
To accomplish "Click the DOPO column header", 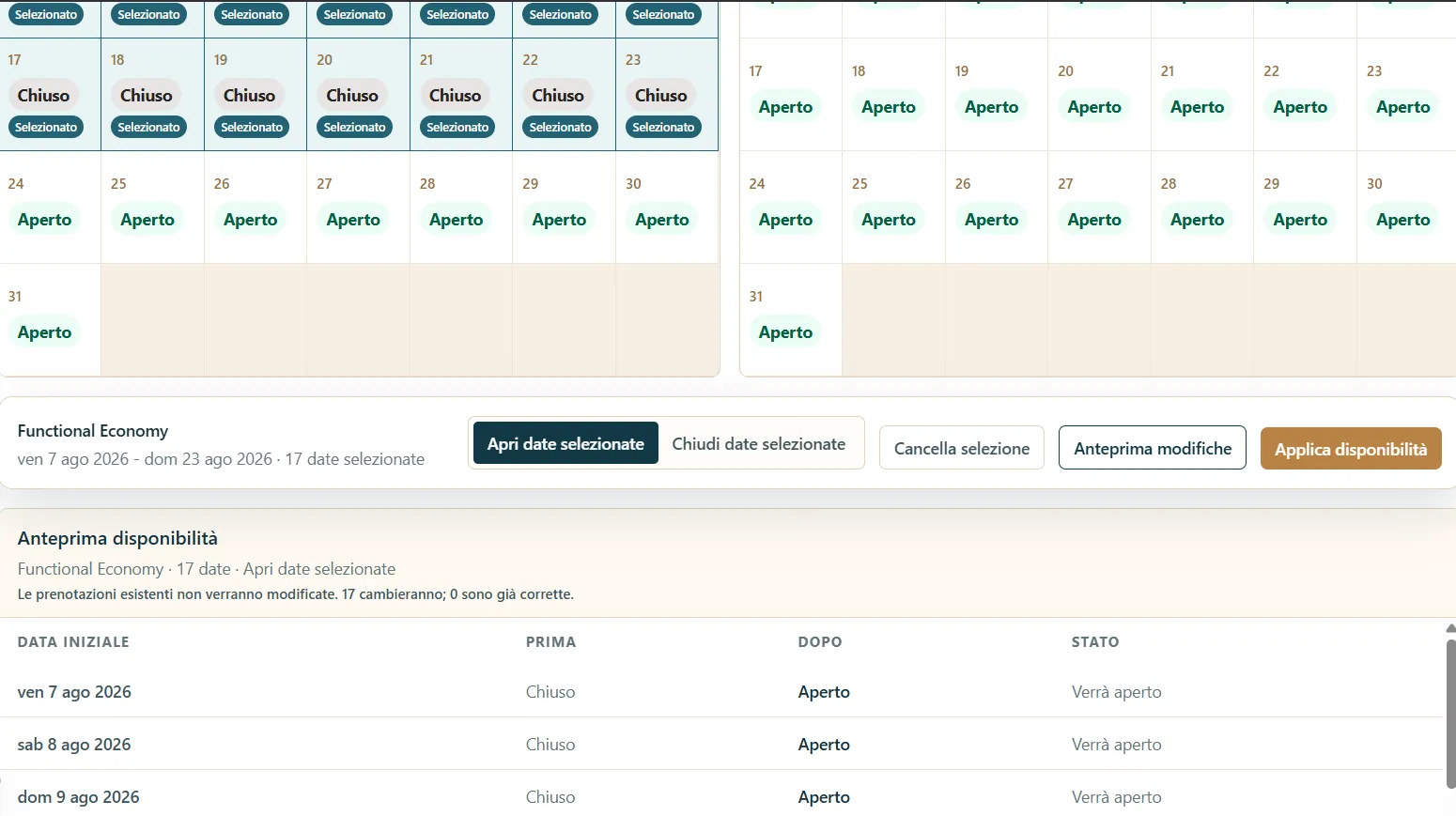I will (820, 642).
